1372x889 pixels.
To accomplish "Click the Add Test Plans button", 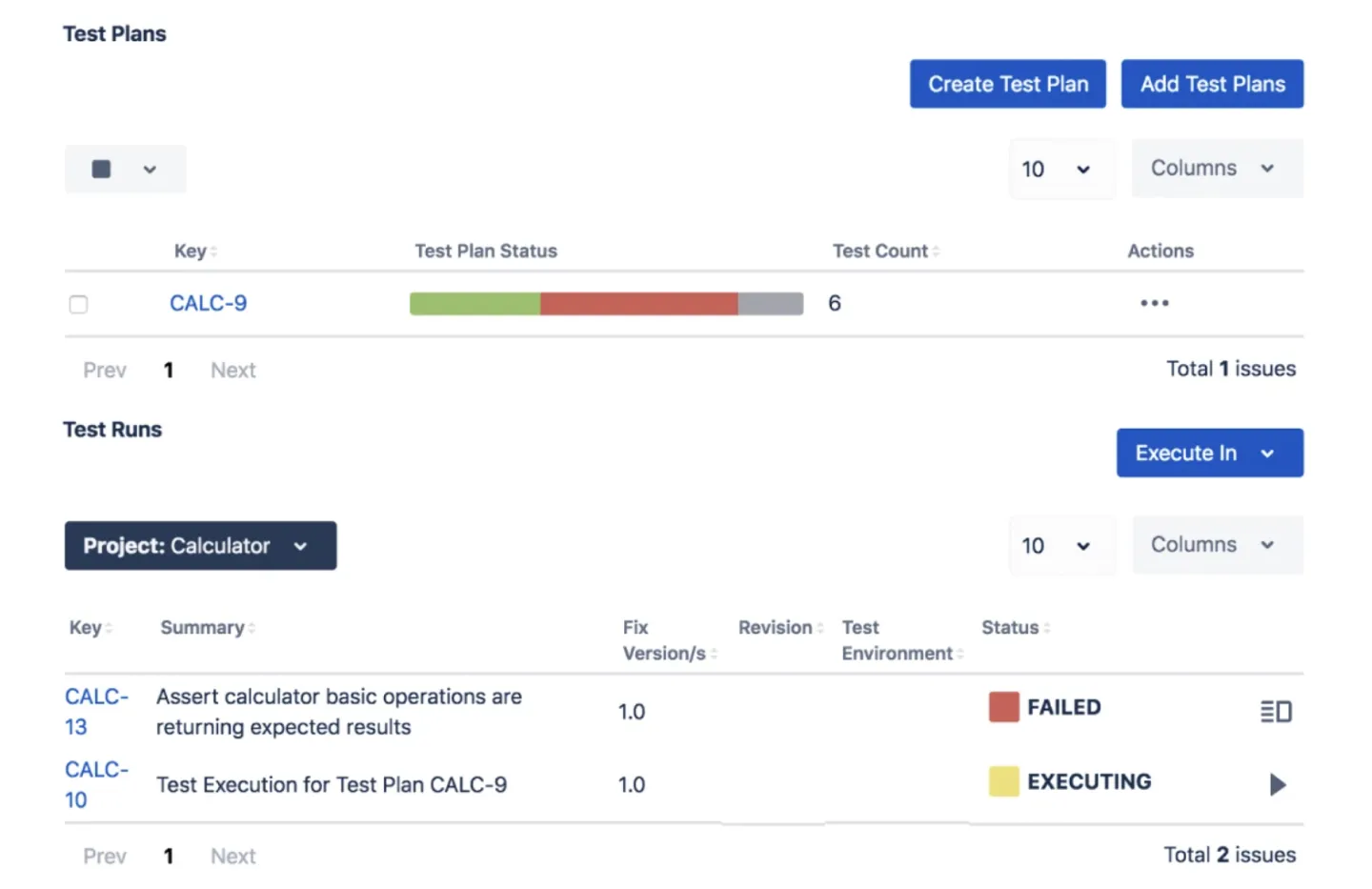I will pos(1212,84).
